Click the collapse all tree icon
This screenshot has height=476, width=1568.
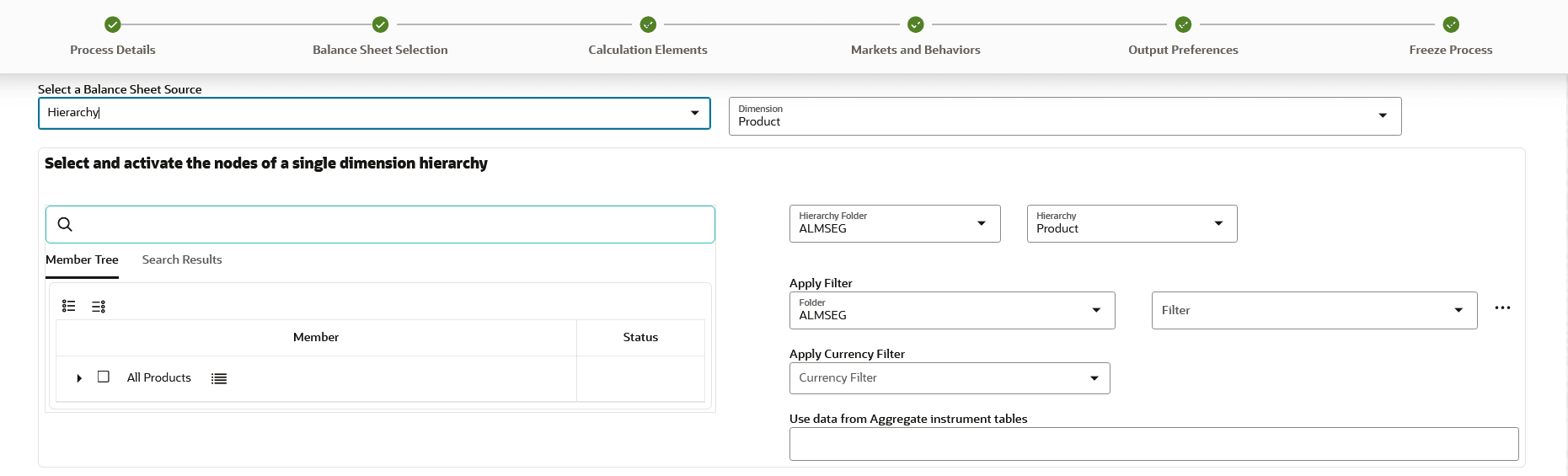tap(99, 306)
